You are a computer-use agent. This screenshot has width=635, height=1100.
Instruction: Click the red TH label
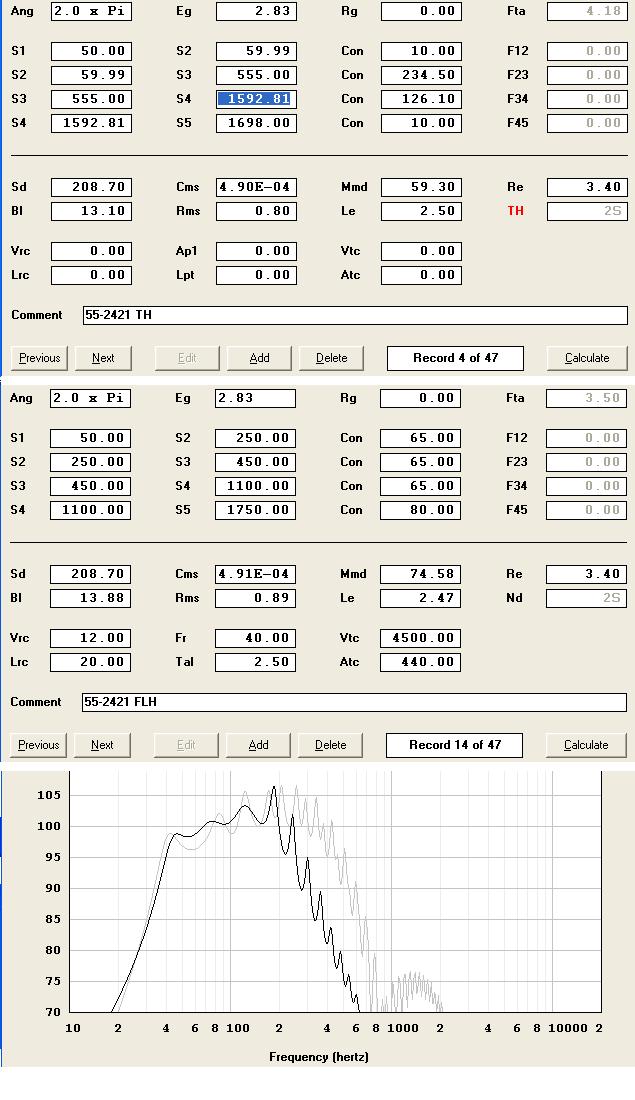click(516, 211)
